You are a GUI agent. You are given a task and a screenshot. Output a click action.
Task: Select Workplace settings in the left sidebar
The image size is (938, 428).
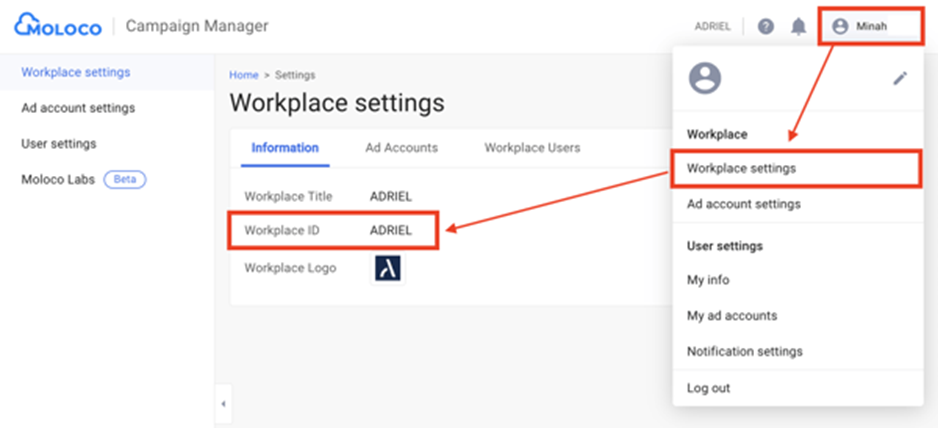point(76,72)
